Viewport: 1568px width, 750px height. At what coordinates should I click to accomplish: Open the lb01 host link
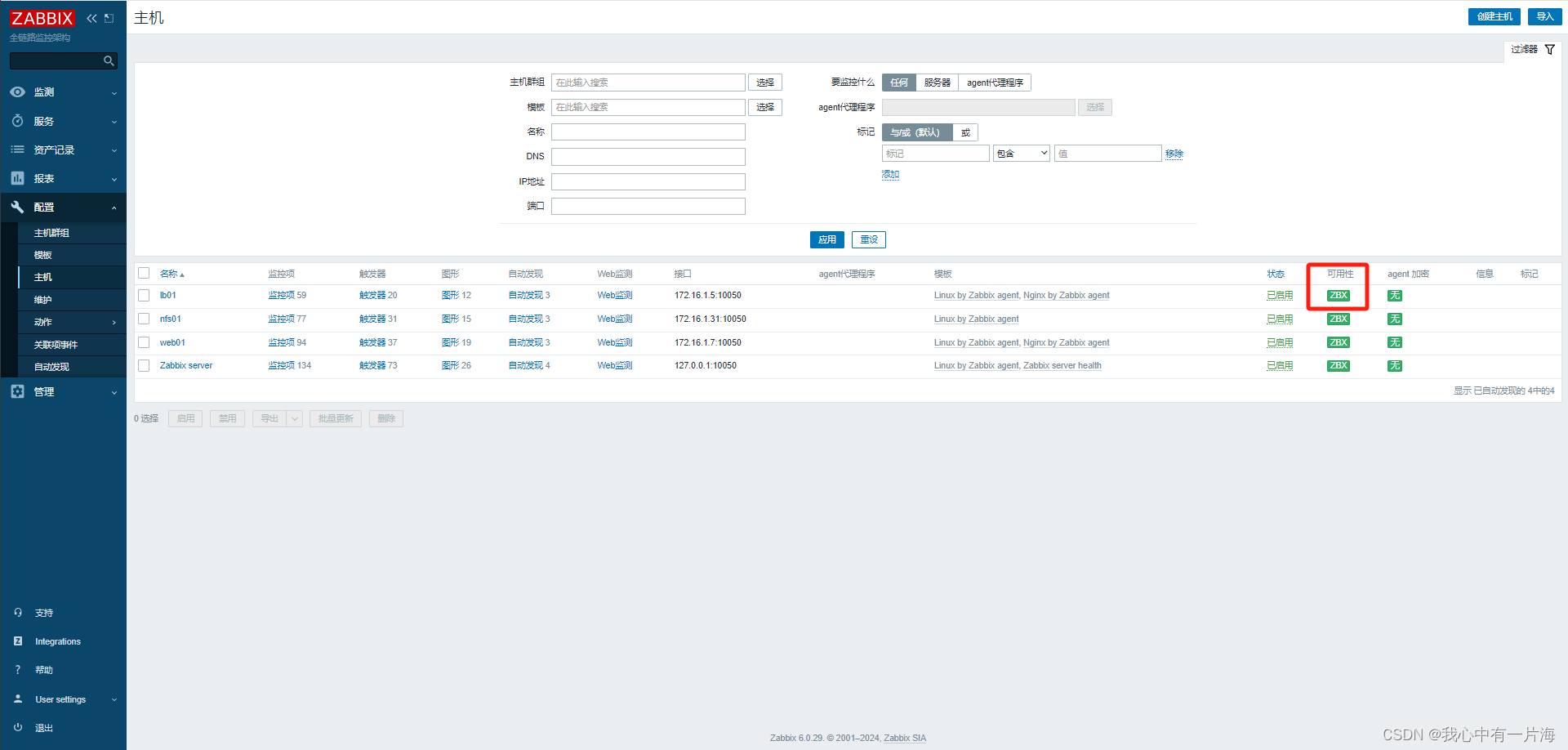[168, 295]
